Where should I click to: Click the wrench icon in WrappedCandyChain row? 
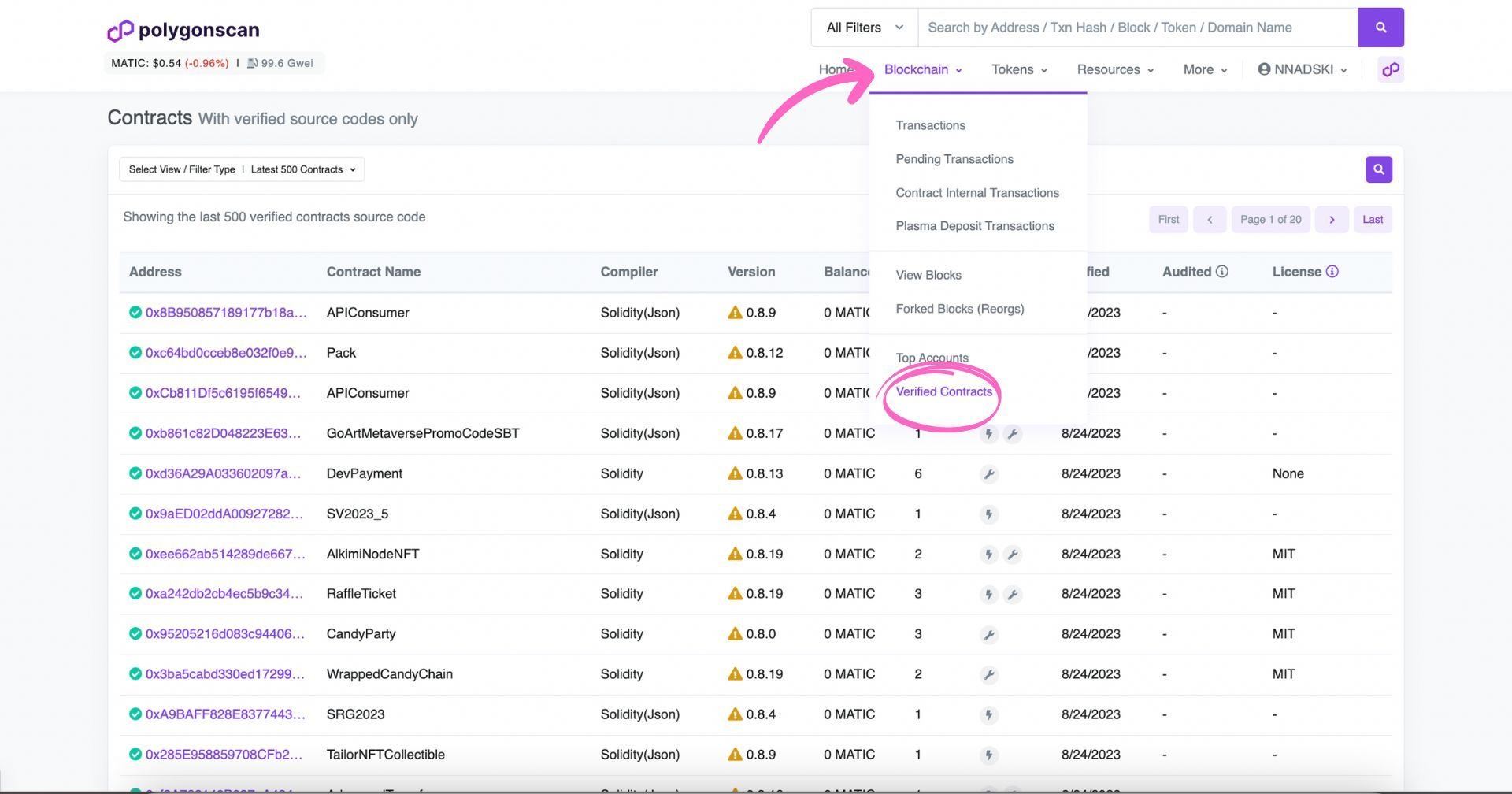[x=989, y=675]
